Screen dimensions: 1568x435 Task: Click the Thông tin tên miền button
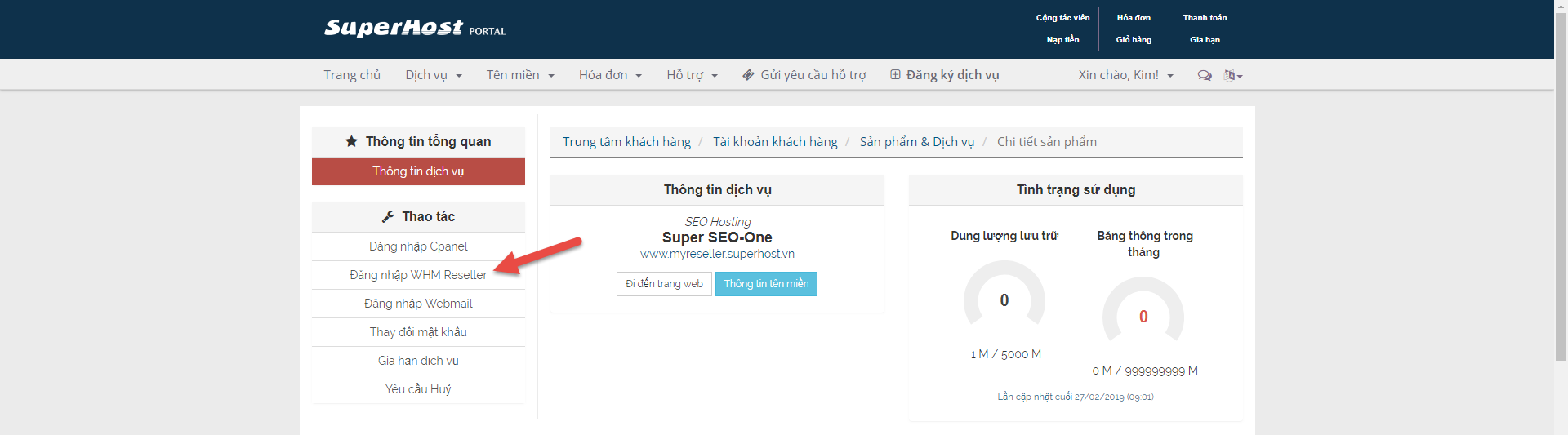(766, 284)
